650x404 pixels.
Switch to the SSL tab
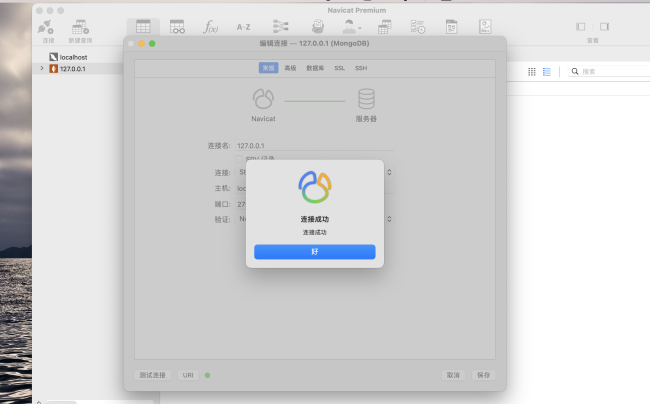pyautogui.click(x=340, y=68)
